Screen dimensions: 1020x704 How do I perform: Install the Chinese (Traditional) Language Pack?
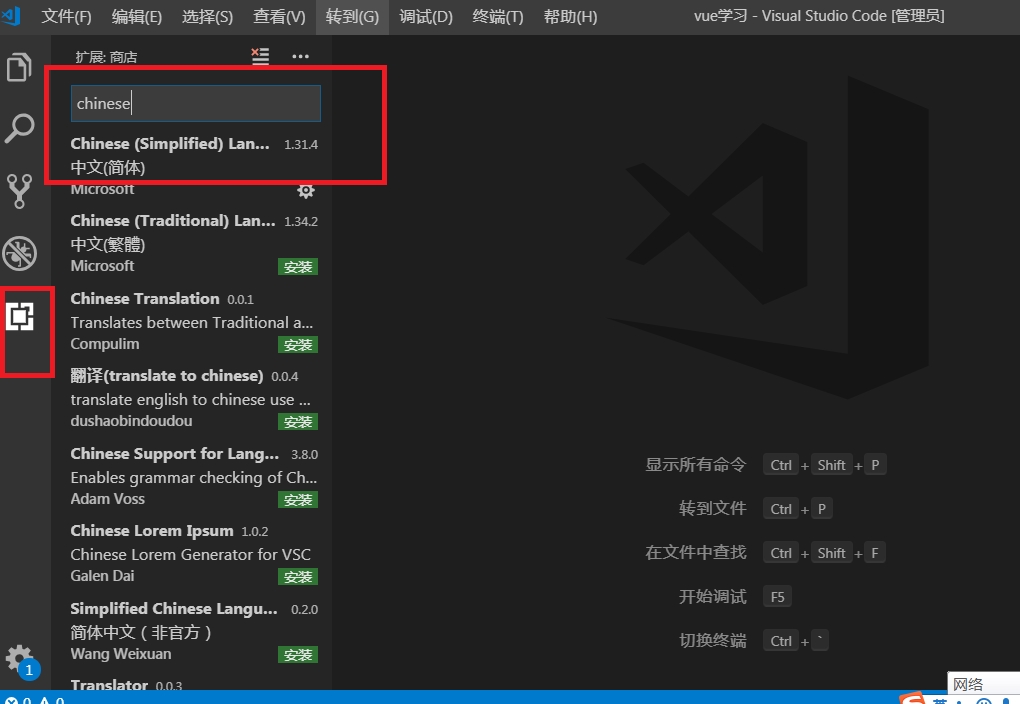298,266
